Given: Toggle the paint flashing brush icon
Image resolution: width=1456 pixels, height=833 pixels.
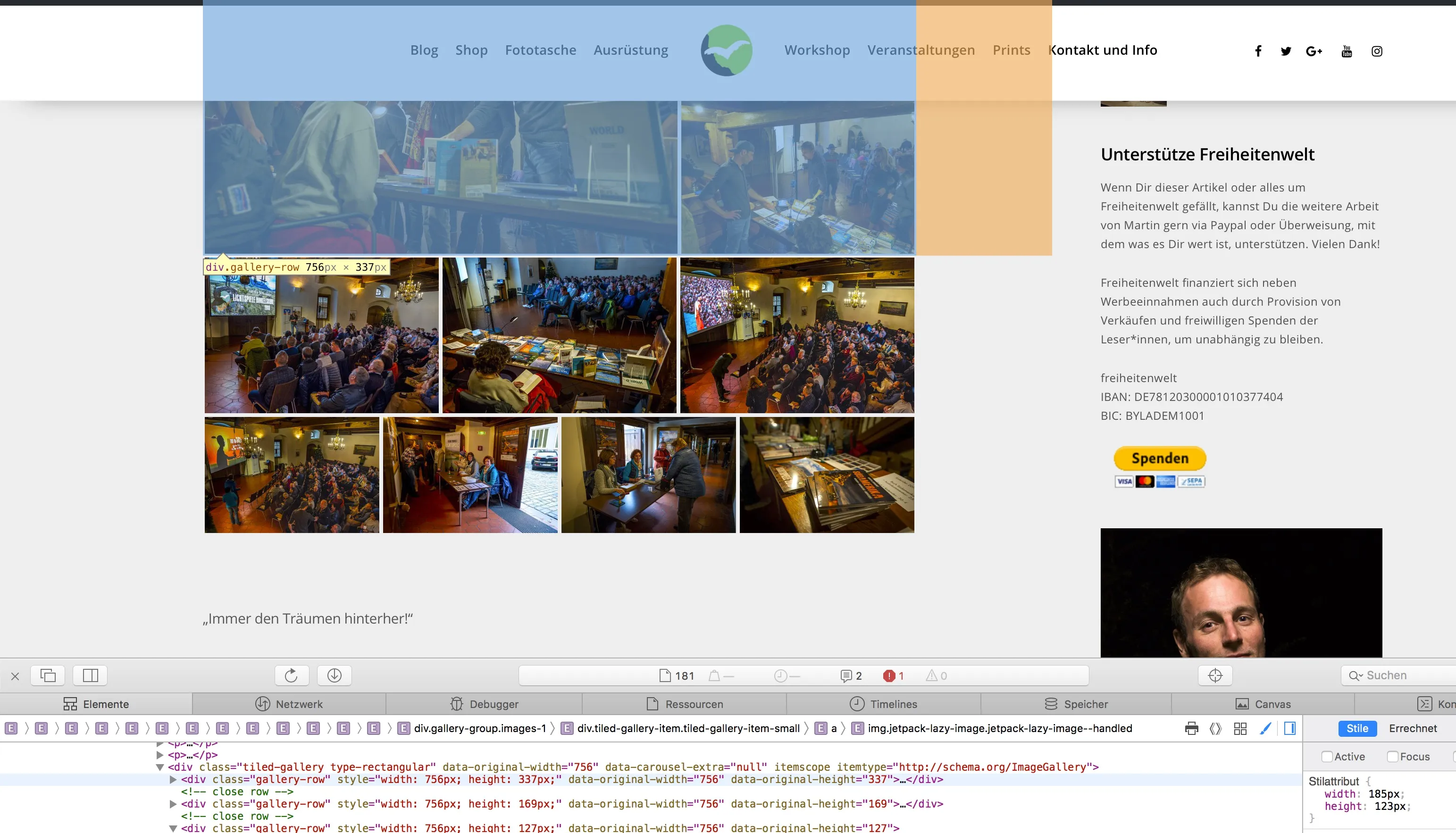Looking at the screenshot, I should [x=1265, y=728].
